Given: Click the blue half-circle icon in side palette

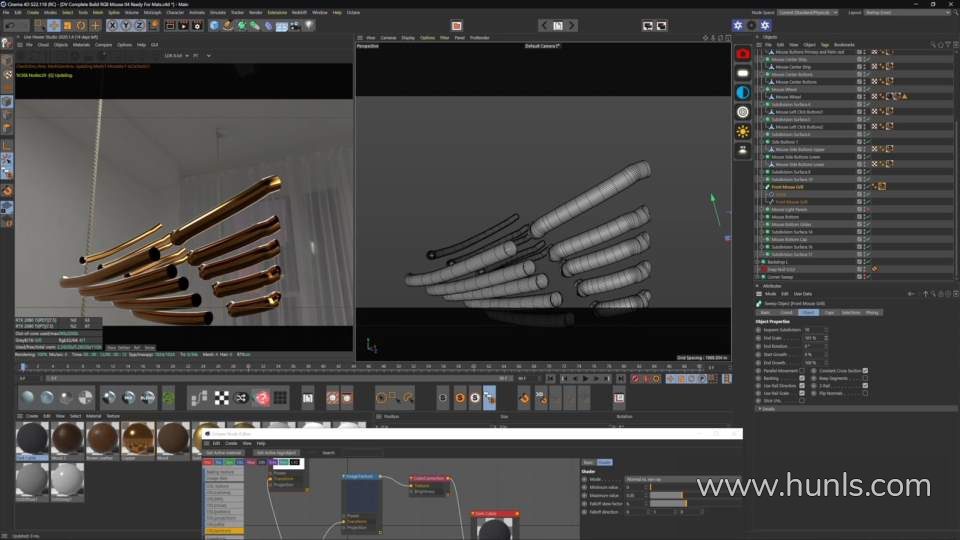Looking at the screenshot, I should tap(743, 92).
